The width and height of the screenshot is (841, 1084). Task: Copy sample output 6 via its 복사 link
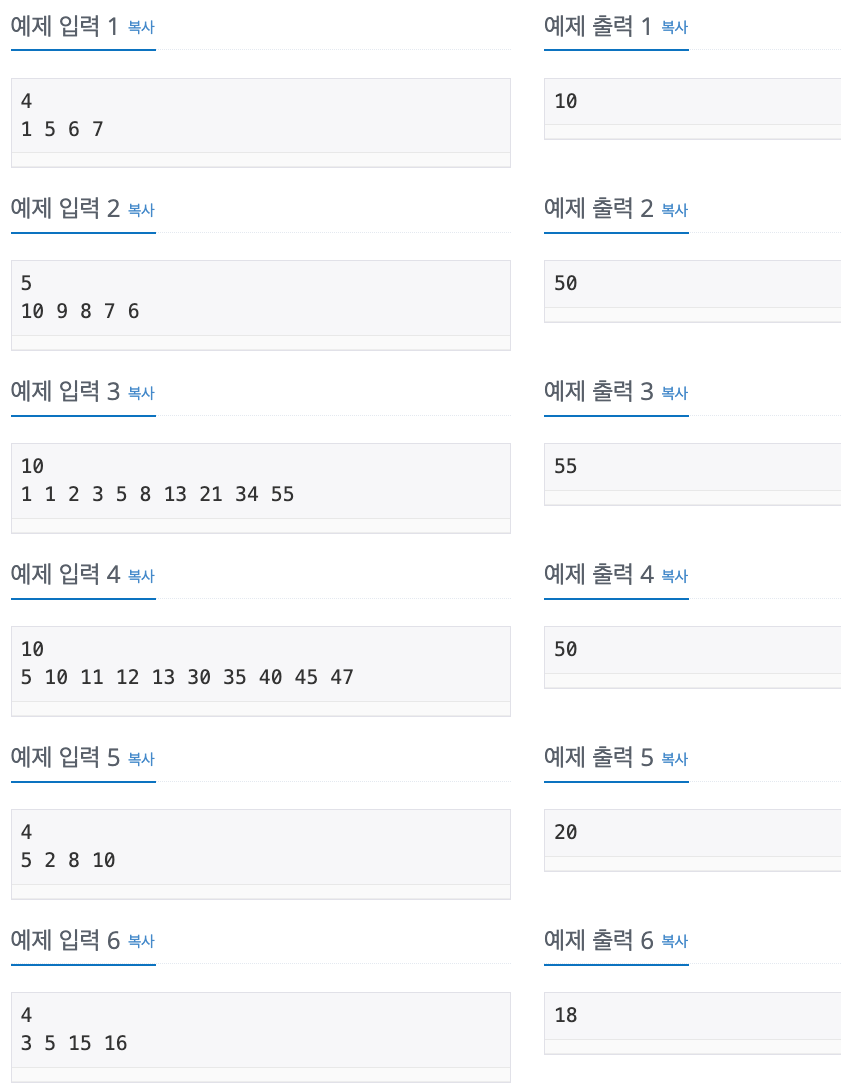pyautogui.click(x=673, y=942)
